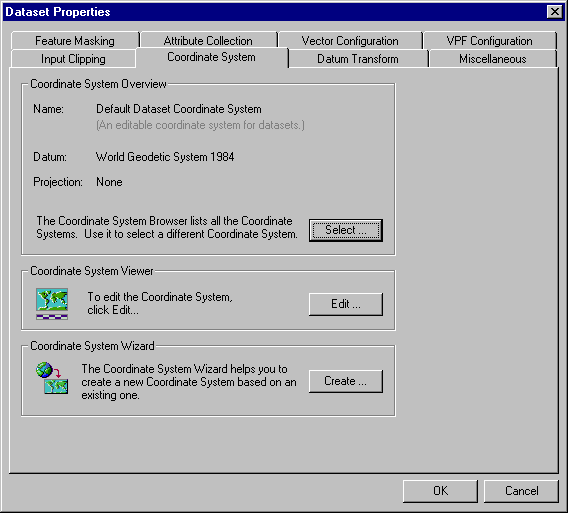Go to the VPF Configuration tab

pos(489,41)
